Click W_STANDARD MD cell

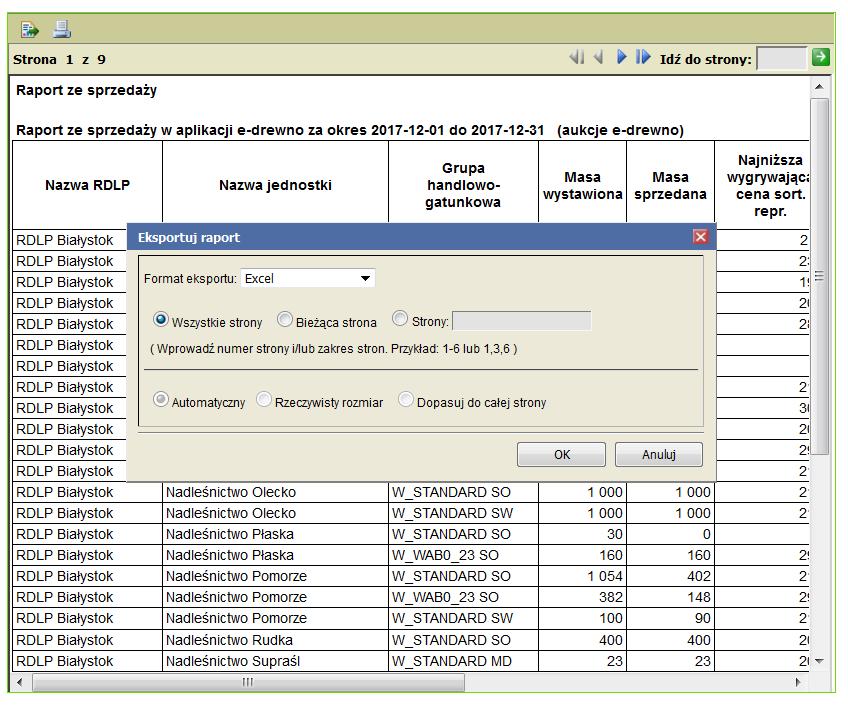(x=463, y=661)
